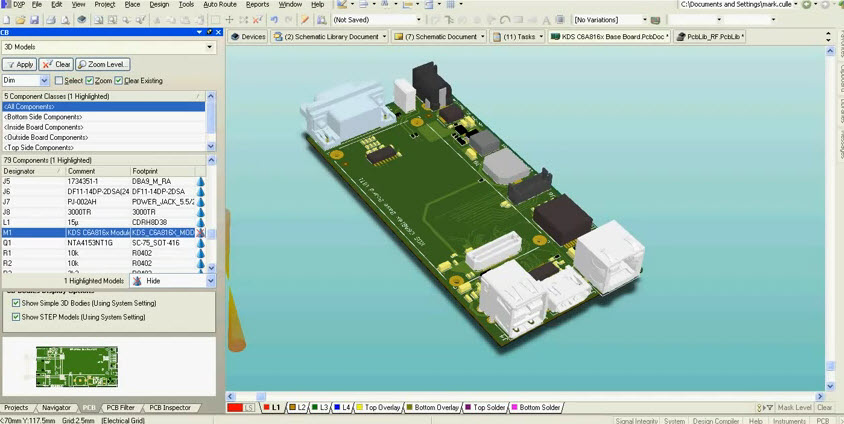Click the Apply button
844x424 pixels.
tap(19, 64)
